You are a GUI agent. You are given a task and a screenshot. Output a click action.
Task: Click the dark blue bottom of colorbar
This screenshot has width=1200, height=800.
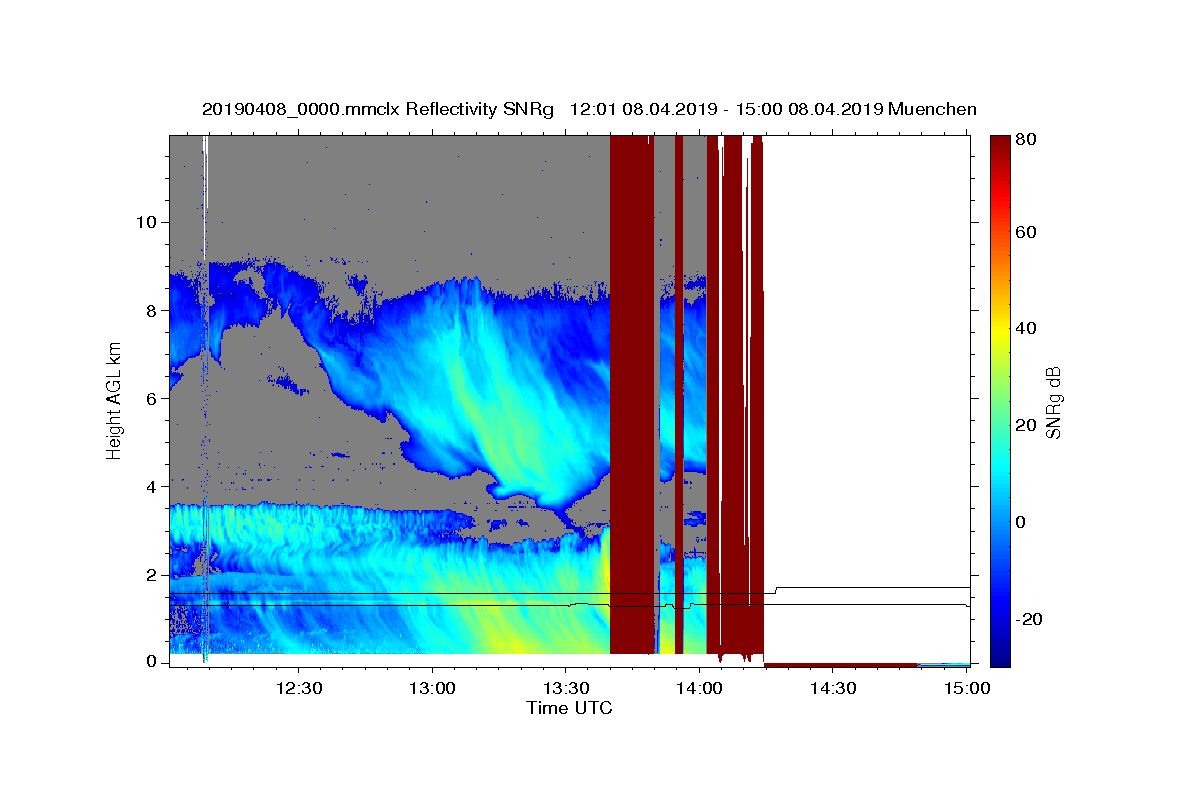(x=1000, y=655)
